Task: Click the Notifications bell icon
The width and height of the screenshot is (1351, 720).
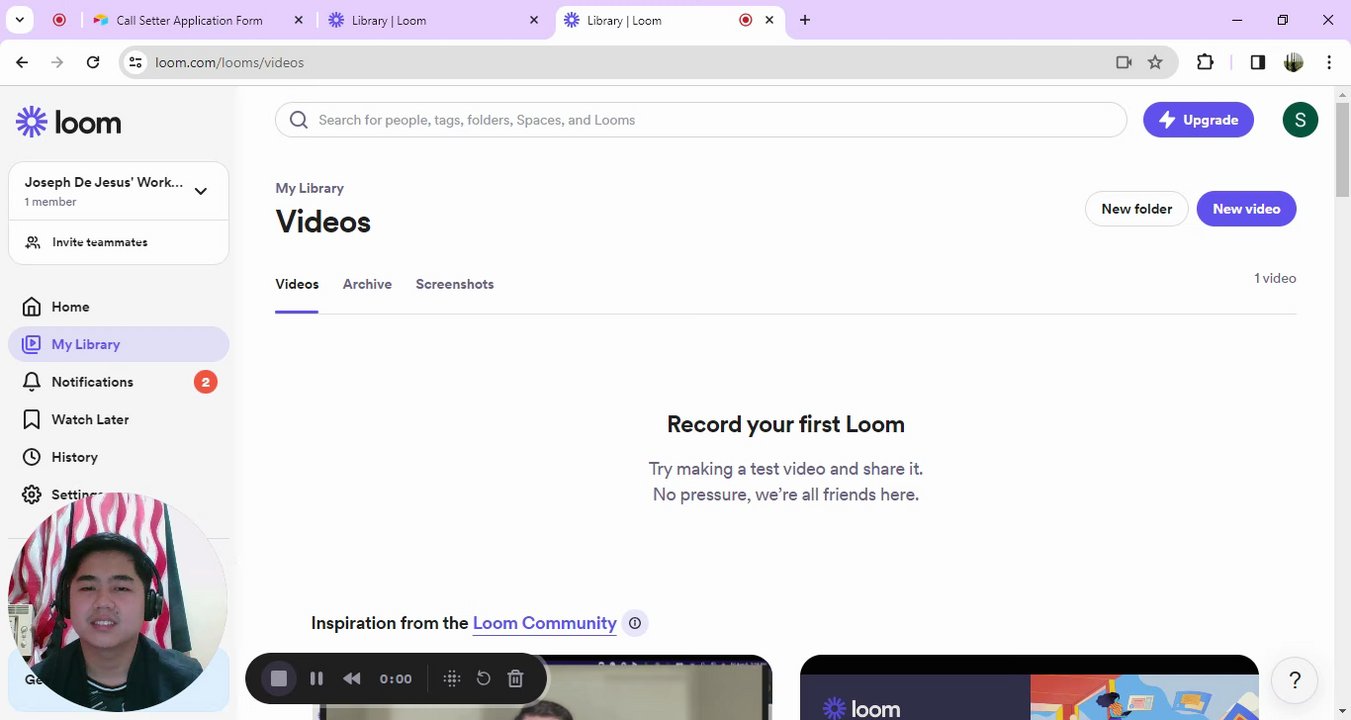Action: coord(32,382)
